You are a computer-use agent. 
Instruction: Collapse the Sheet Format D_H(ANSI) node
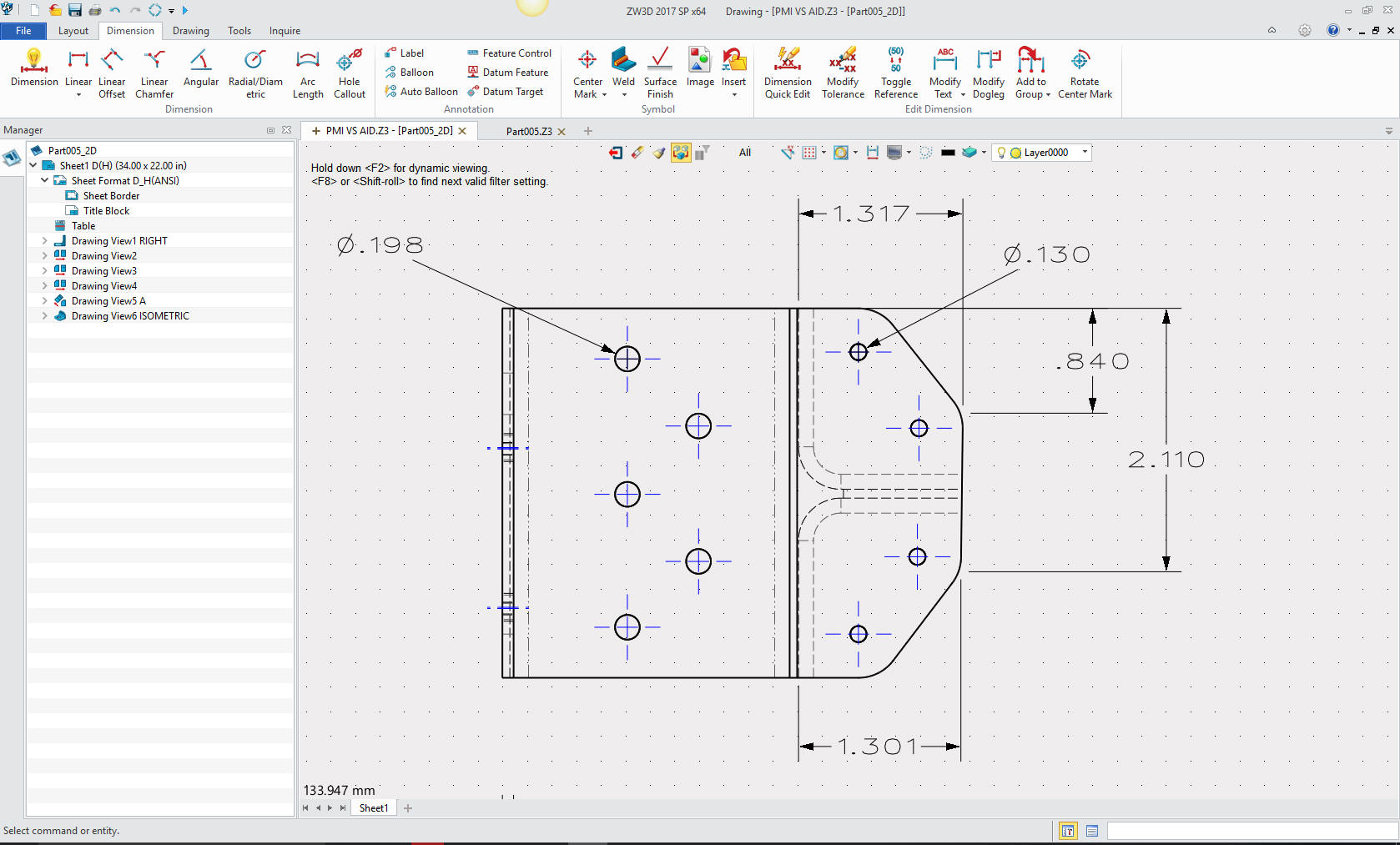(45, 180)
